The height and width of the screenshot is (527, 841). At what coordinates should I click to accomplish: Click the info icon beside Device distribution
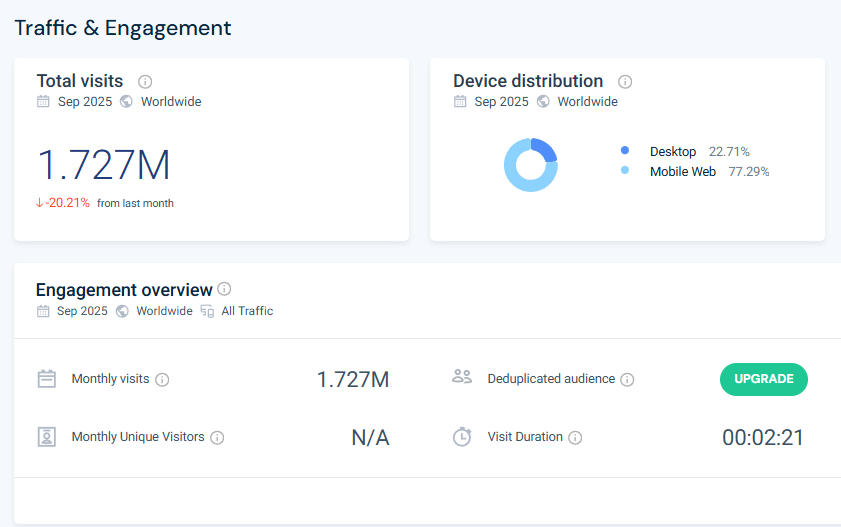pyautogui.click(x=625, y=82)
